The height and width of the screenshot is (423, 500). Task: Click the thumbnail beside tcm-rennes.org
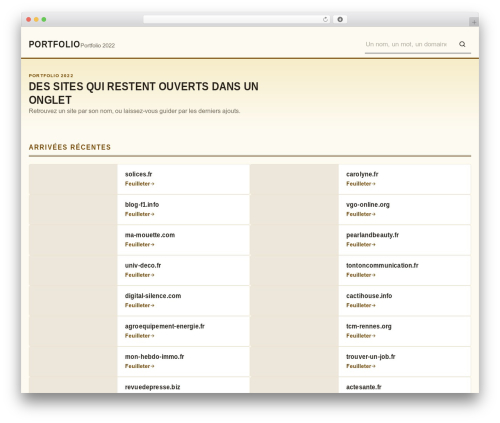point(294,331)
